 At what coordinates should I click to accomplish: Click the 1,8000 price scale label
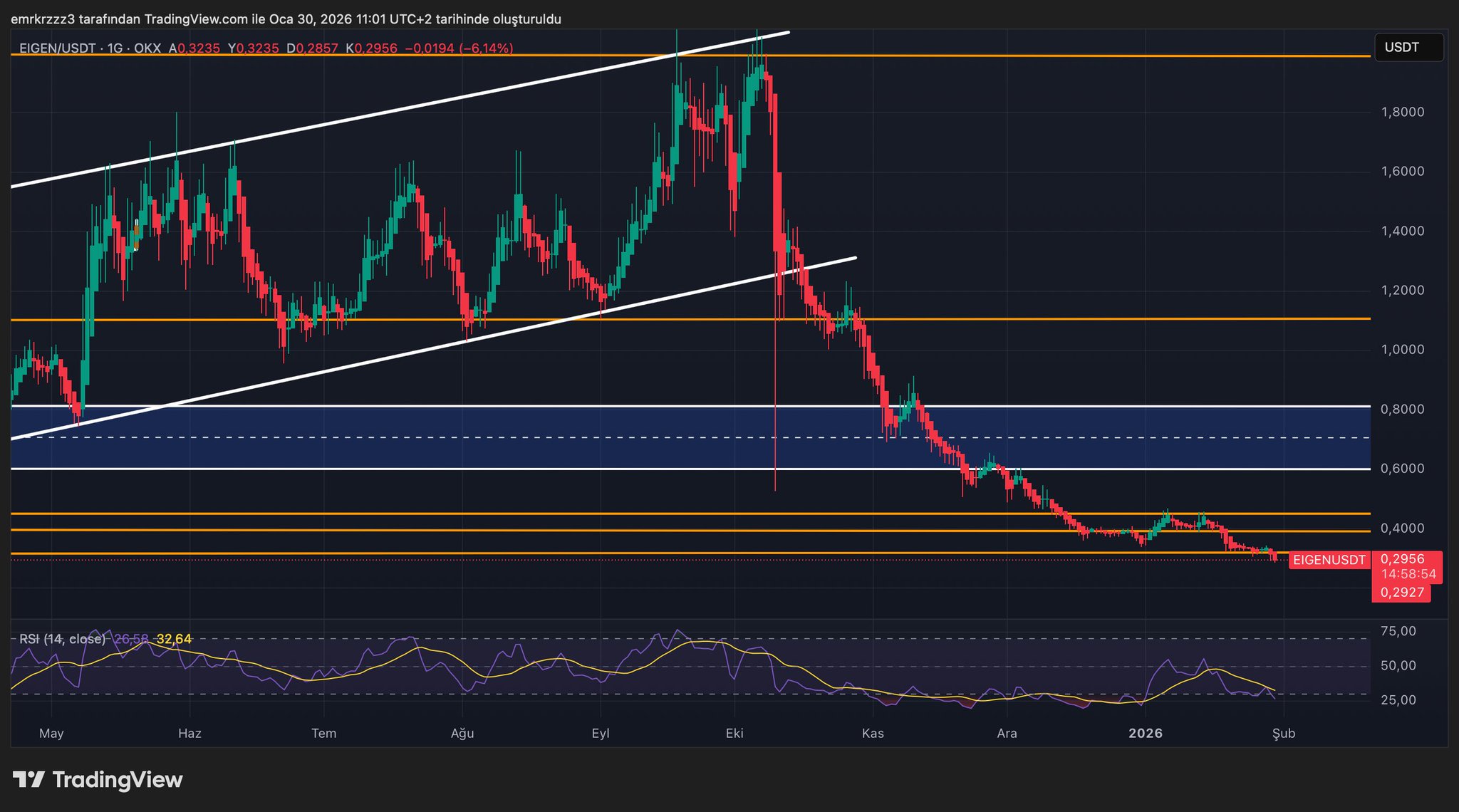pos(1402,112)
